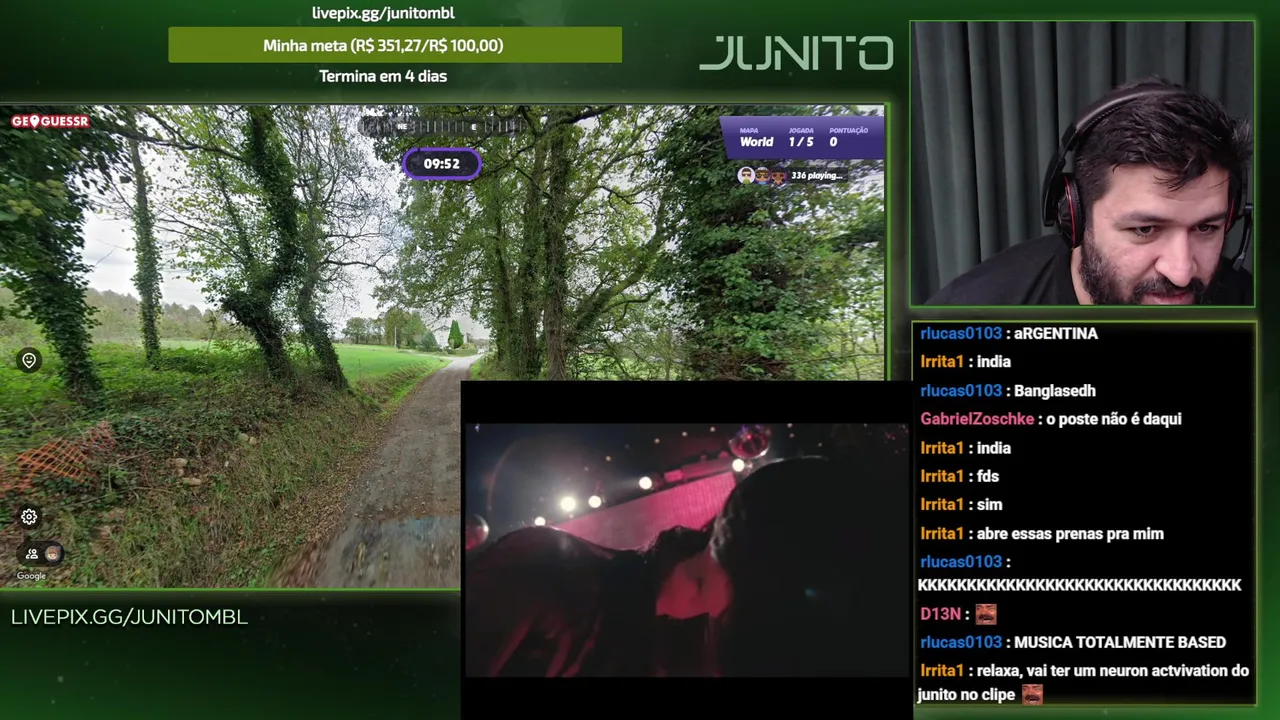Click the Google attribution logo
The height and width of the screenshot is (720, 1280).
coord(31,576)
